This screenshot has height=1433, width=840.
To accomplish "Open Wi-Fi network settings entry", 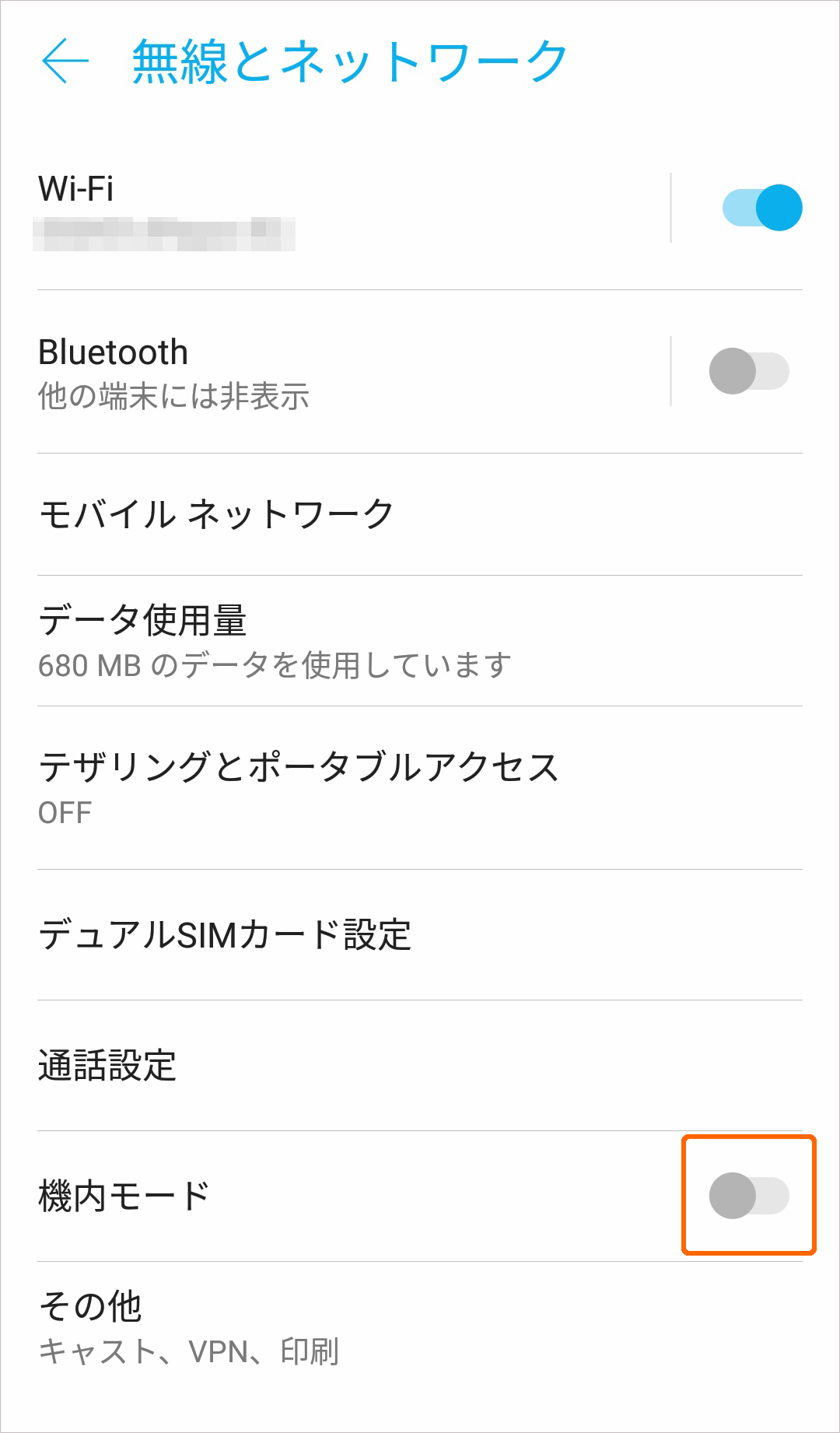I will (353, 208).
